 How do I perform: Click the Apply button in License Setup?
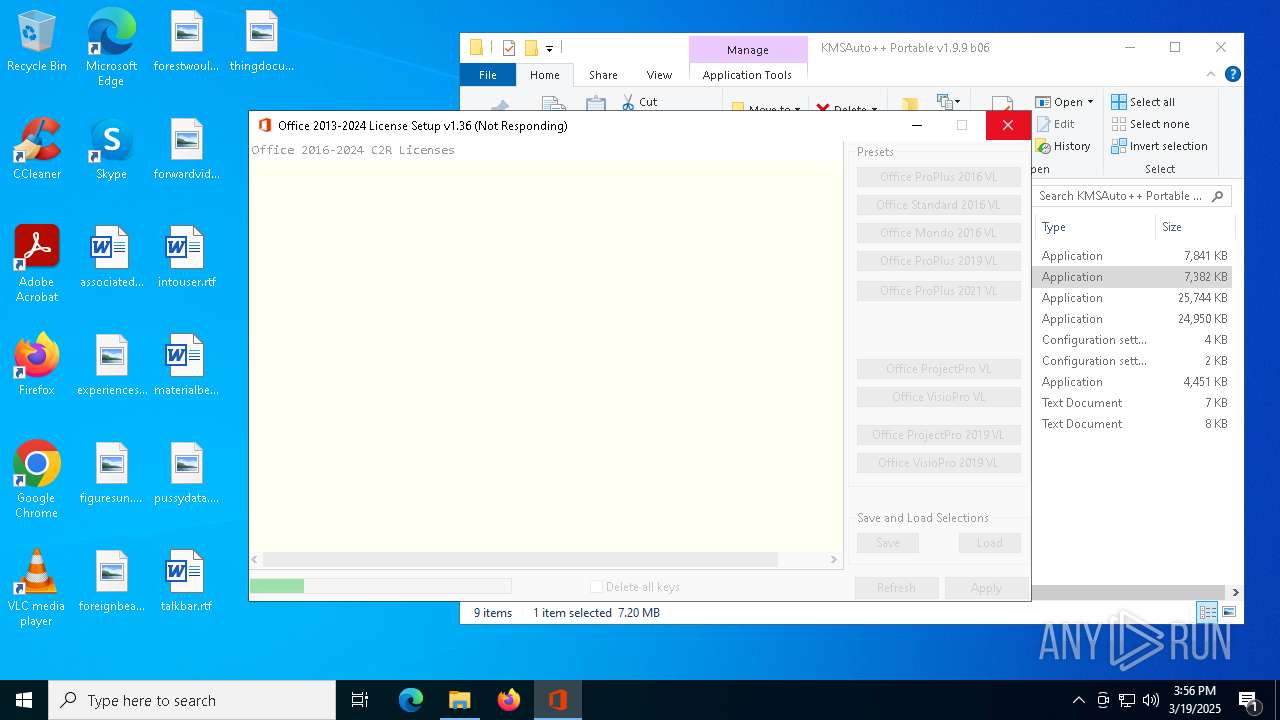point(986,588)
